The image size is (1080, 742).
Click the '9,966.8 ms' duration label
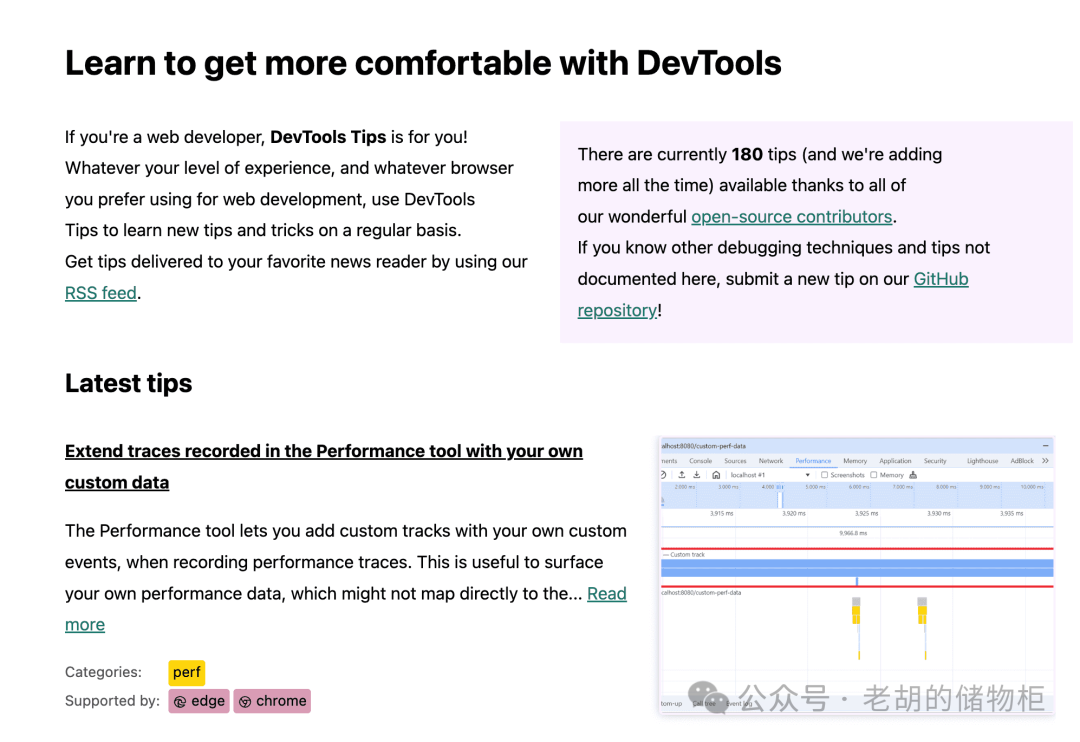point(853,533)
